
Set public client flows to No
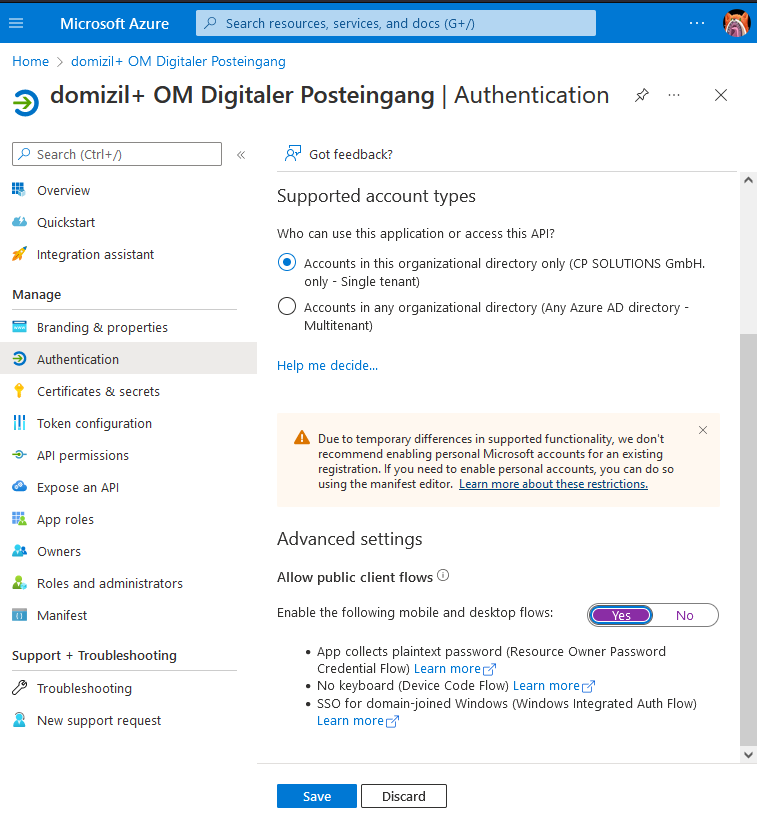[685, 615]
